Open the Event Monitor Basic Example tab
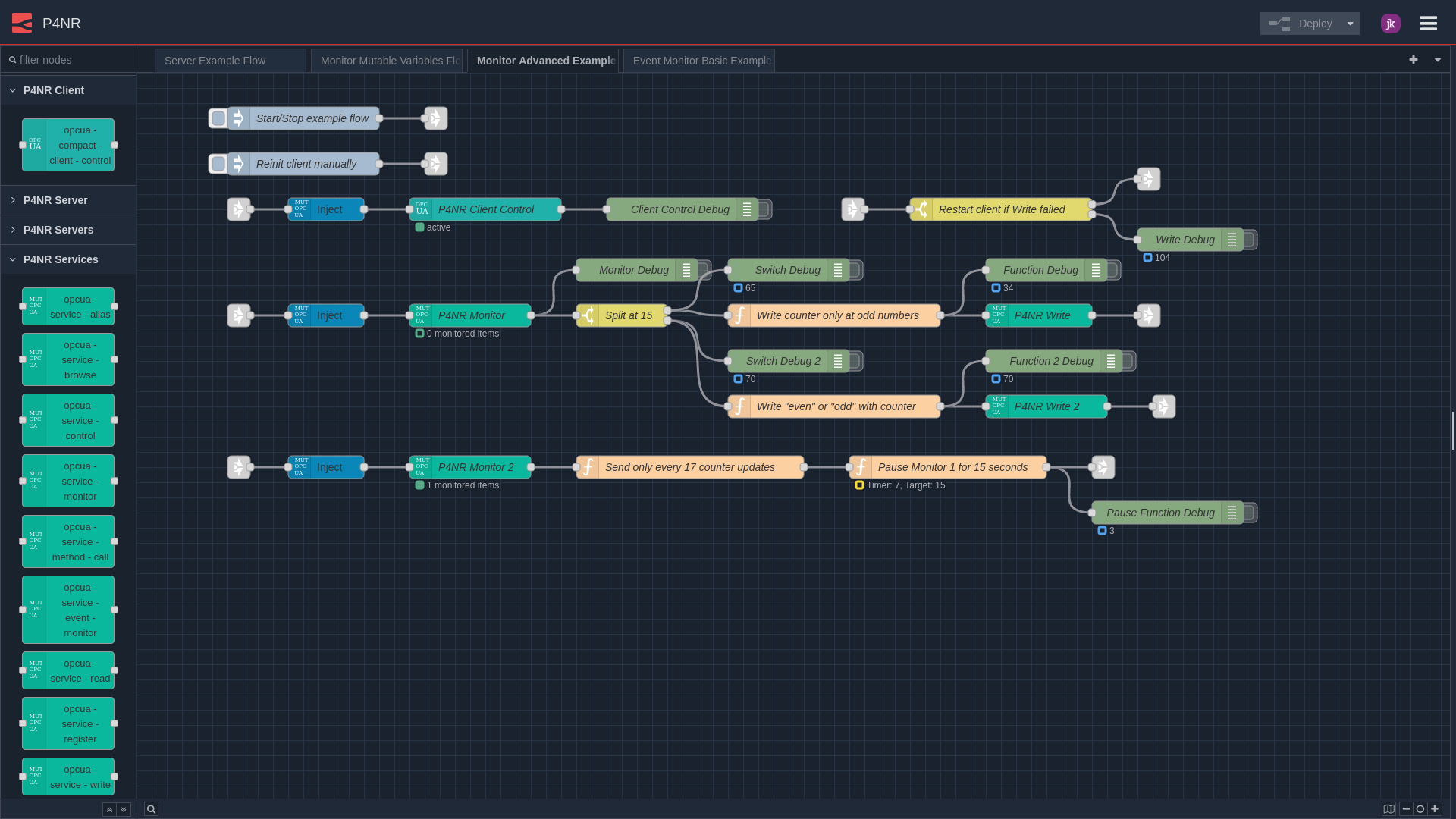 point(698,60)
